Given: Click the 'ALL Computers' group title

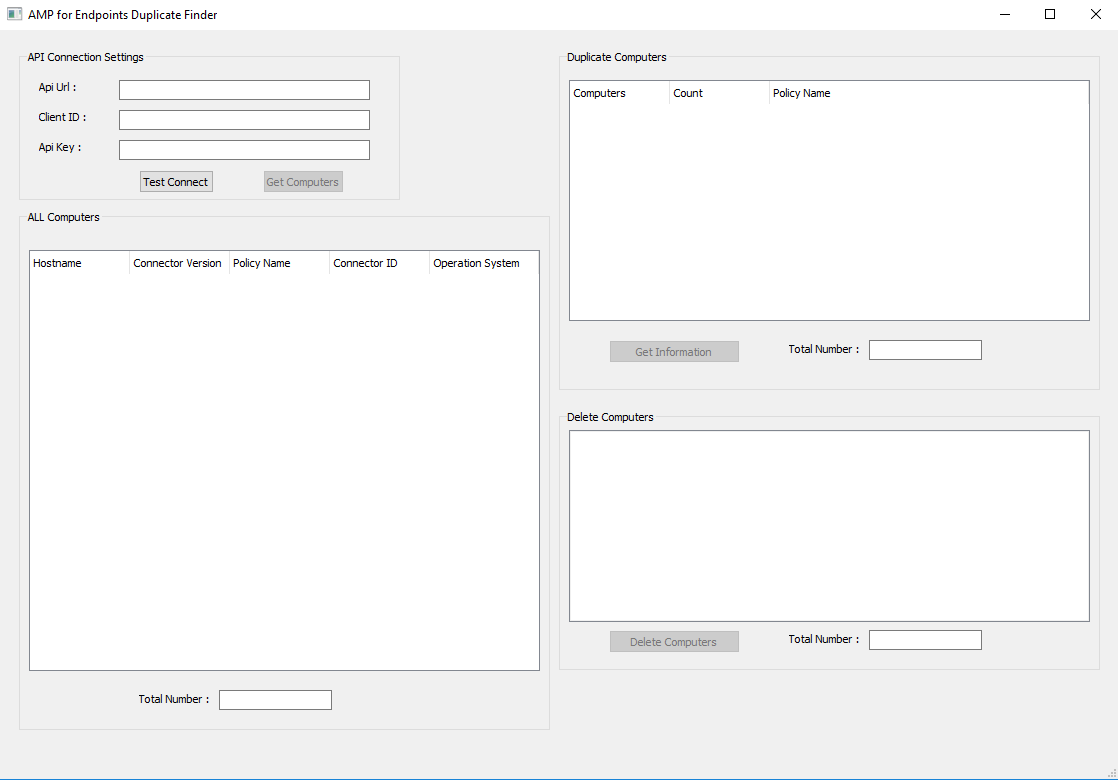Looking at the screenshot, I should [63, 217].
